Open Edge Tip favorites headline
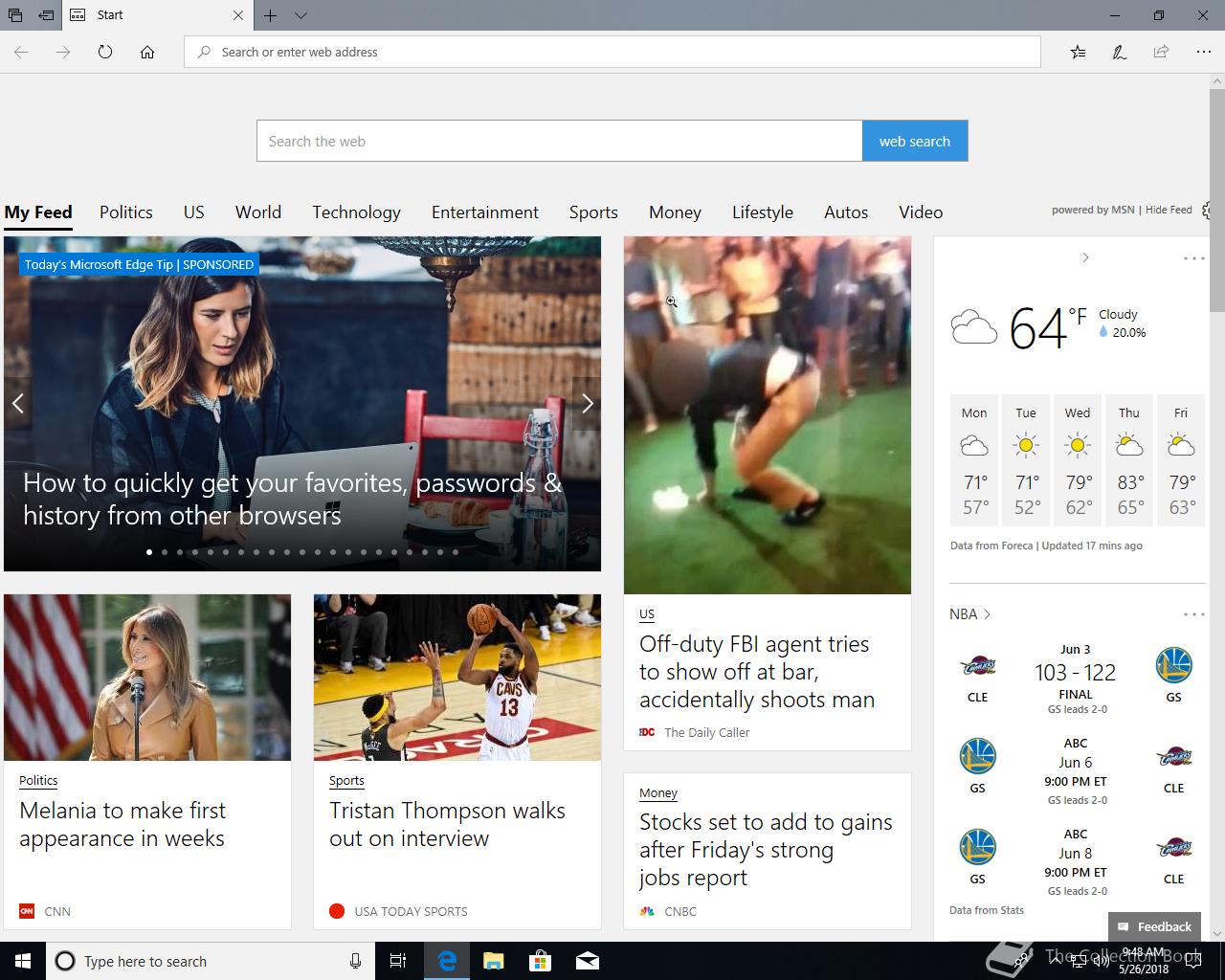This screenshot has width=1225, height=980. click(292, 499)
